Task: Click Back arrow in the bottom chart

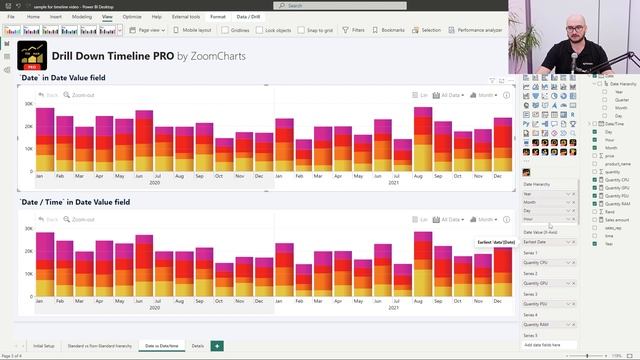Action: click(48, 220)
